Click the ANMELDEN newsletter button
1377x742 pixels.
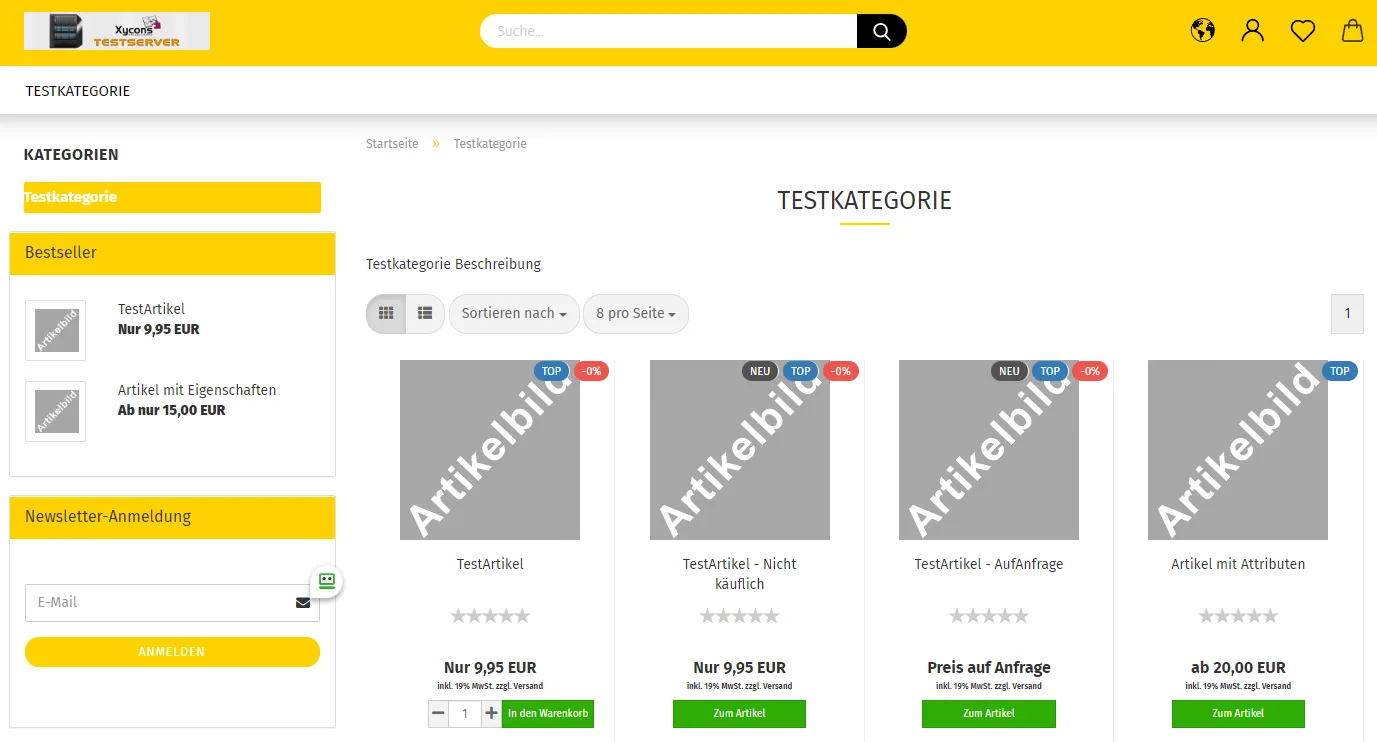tap(172, 652)
